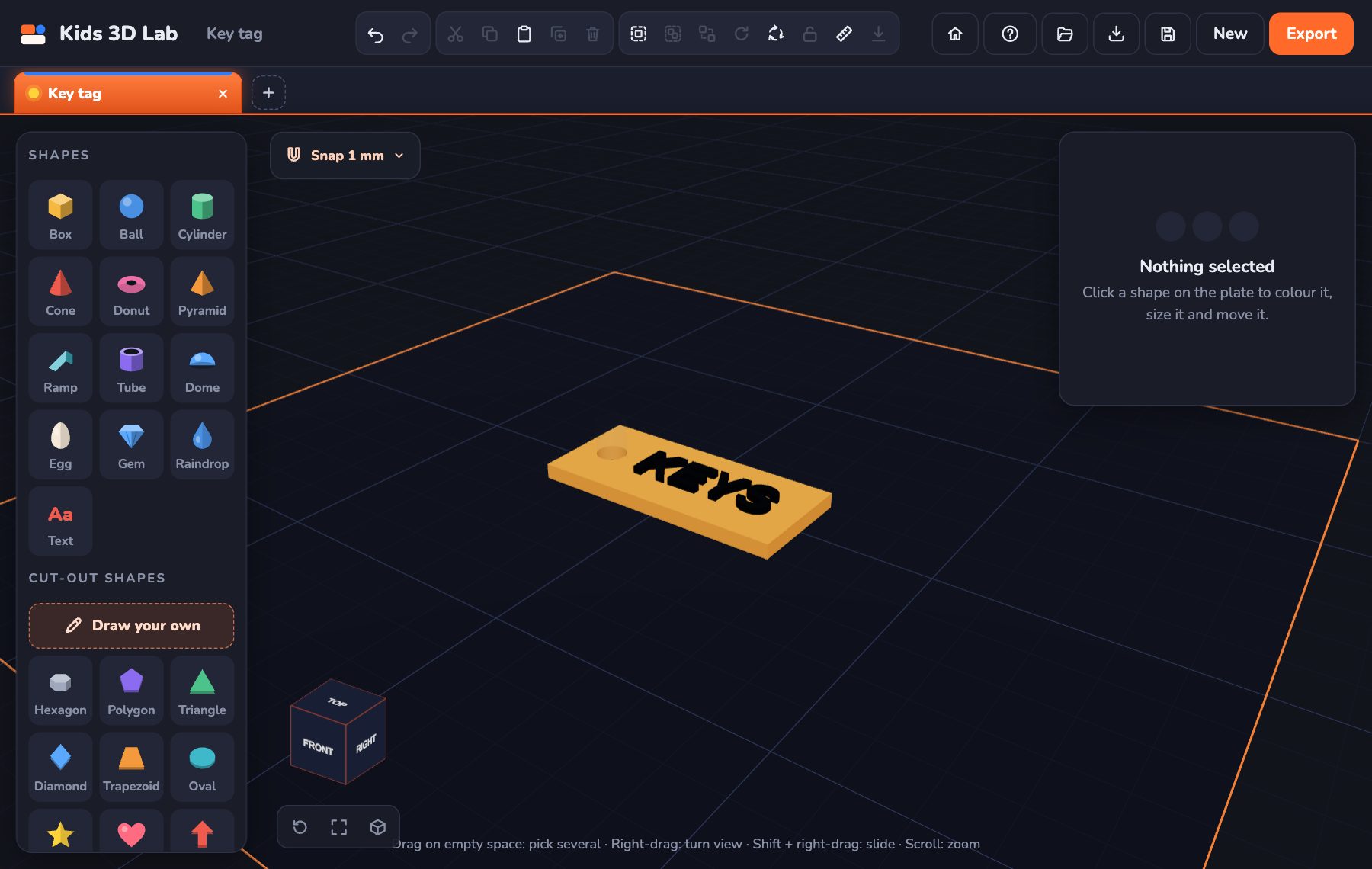The height and width of the screenshot is (869, 1372).
Task: Go to the home screen
Action: coord(954,34)
